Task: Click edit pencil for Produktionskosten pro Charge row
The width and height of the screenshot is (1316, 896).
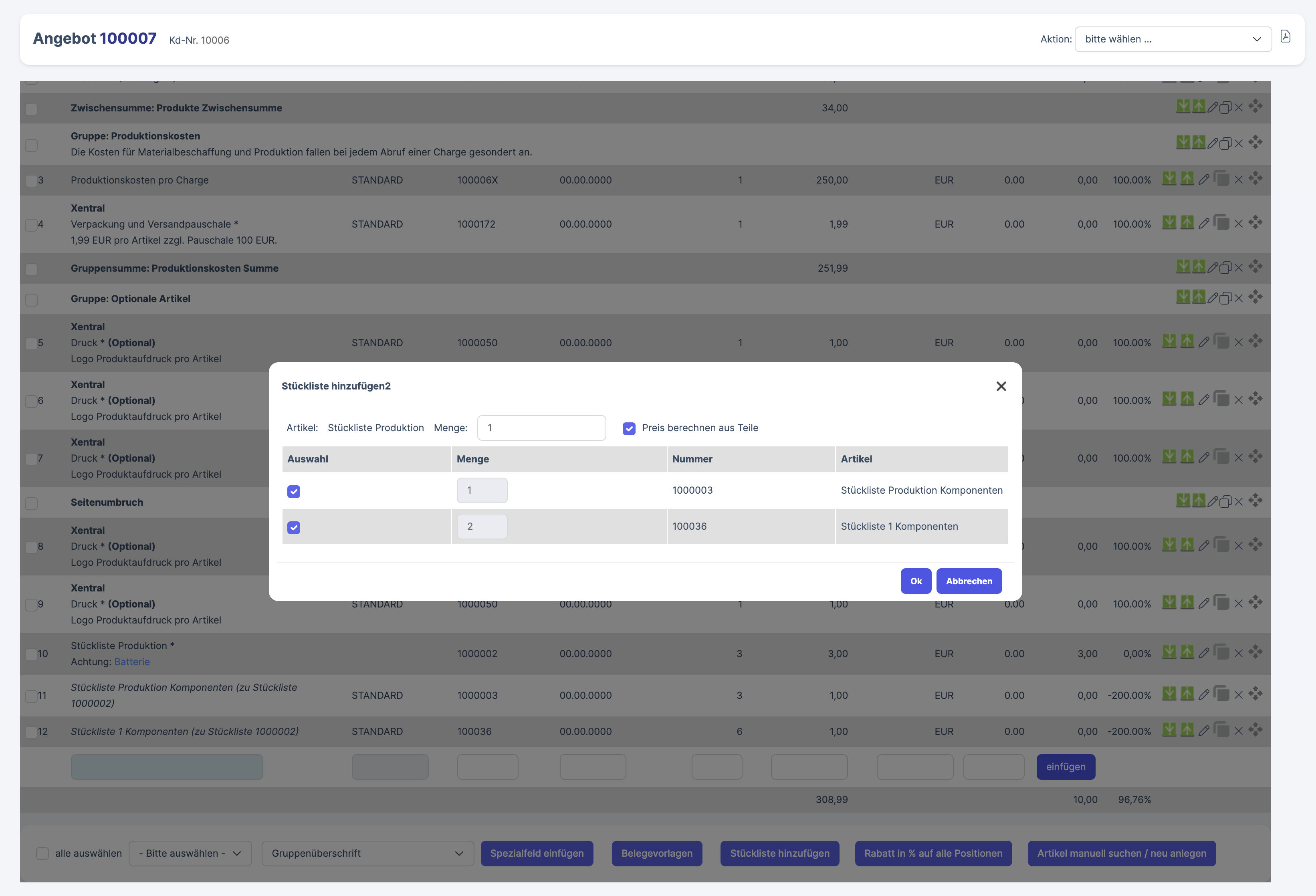Action: [1204, 180]
